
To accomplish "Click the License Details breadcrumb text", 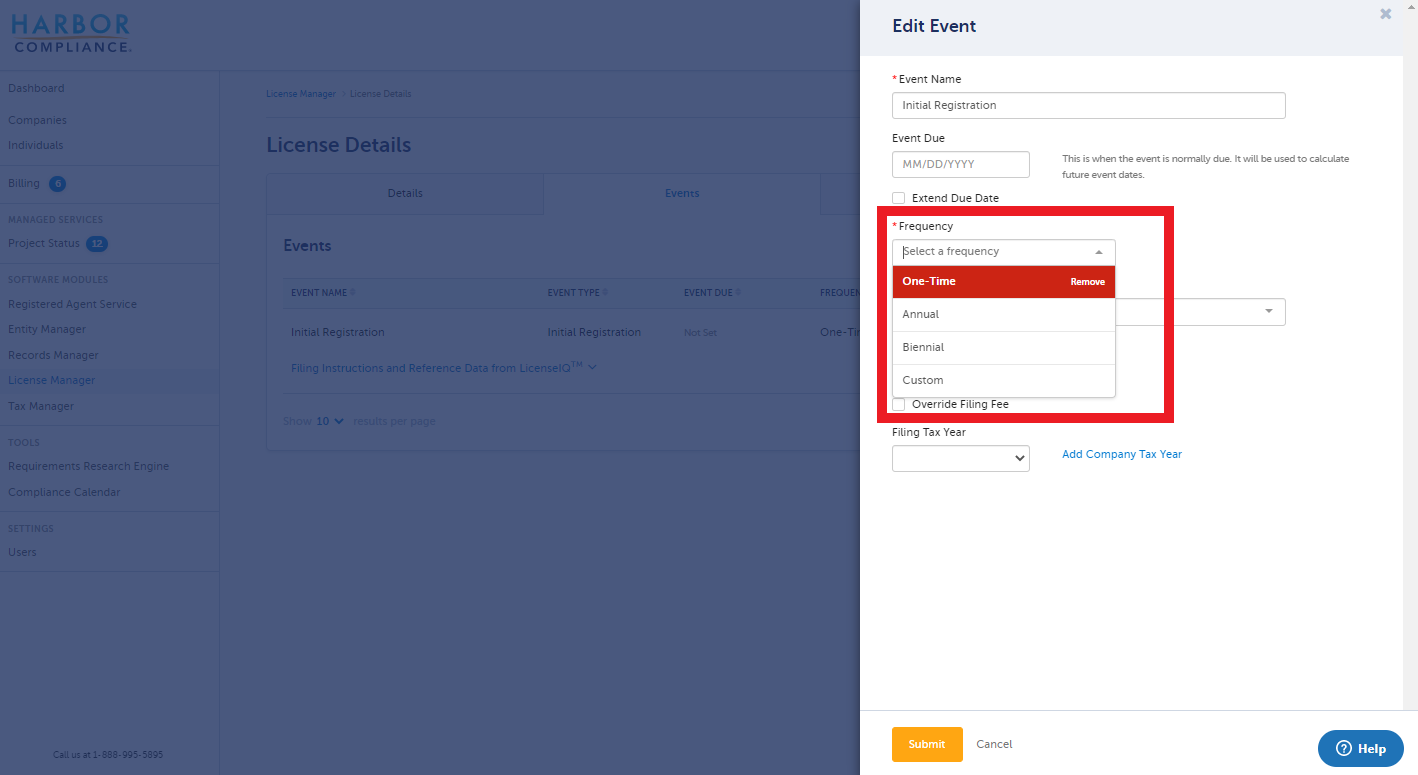I will click(x=380, y=94).
